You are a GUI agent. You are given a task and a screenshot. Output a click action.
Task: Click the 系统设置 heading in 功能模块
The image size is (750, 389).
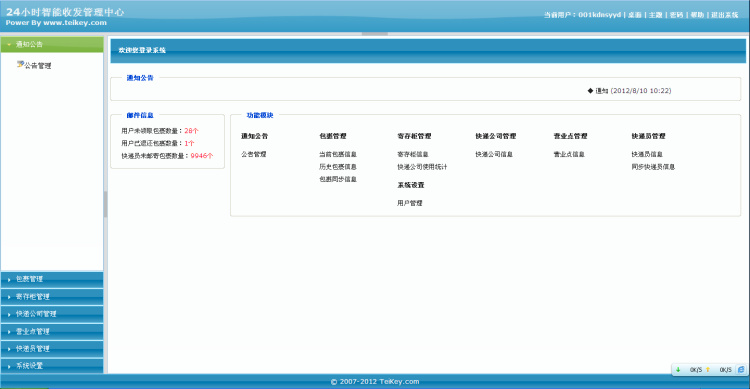411,185
